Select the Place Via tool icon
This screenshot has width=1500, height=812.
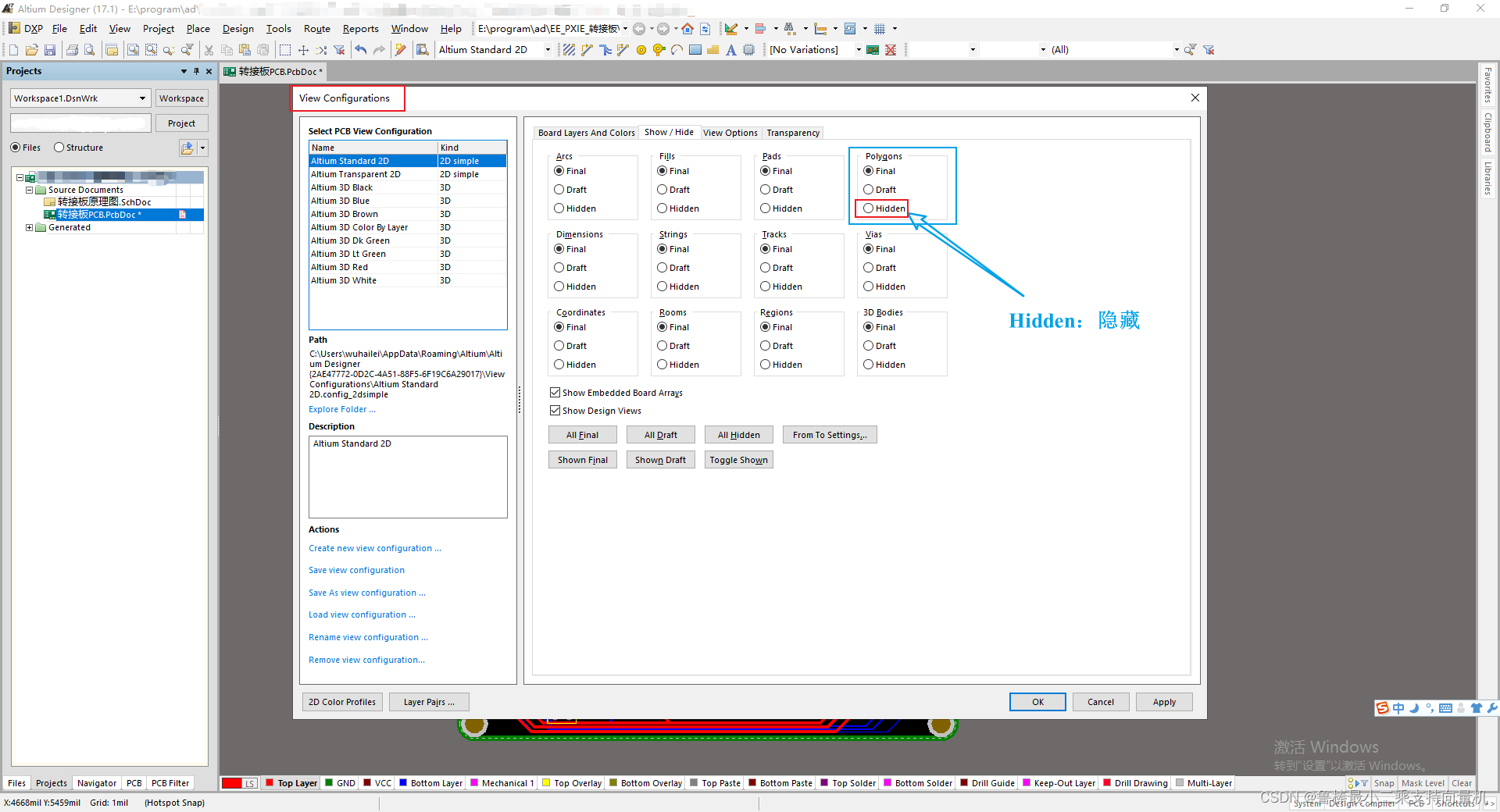(659, 50)
